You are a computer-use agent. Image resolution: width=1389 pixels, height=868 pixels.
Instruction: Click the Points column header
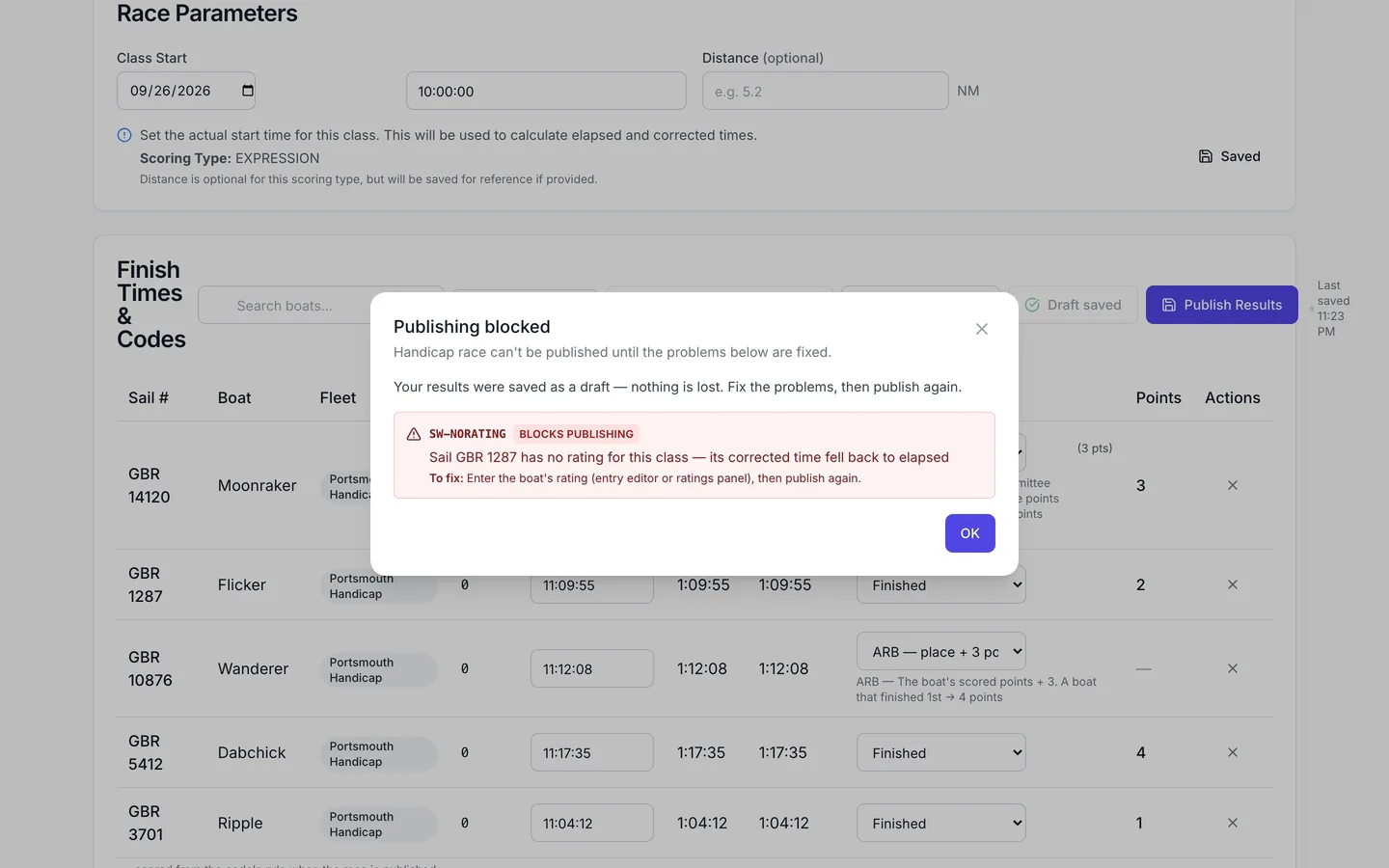(x=1158, y=397)
